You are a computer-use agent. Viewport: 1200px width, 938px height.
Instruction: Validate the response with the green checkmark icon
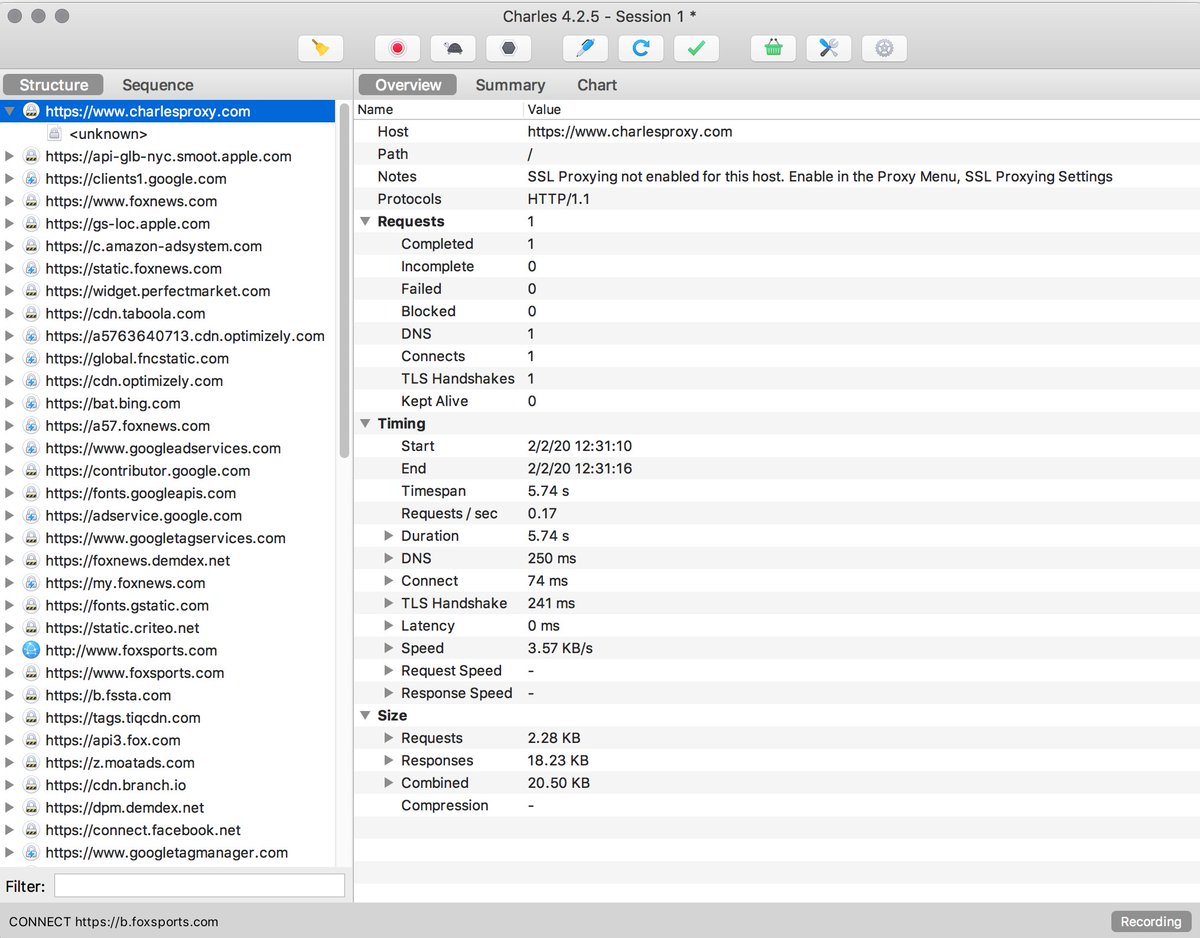[x=696, y=47]
